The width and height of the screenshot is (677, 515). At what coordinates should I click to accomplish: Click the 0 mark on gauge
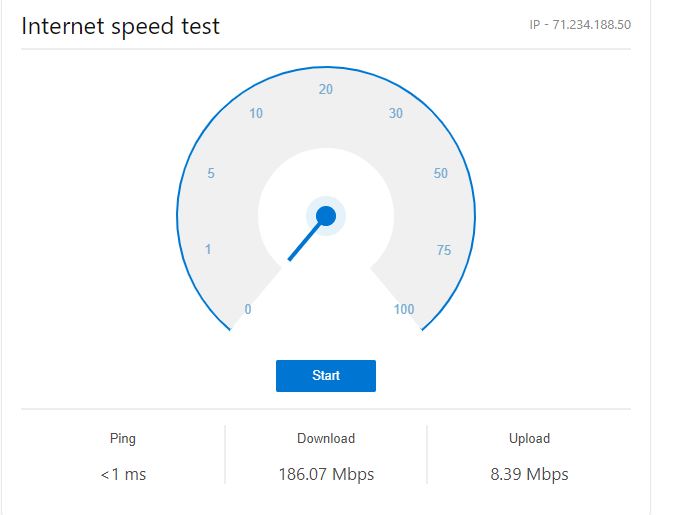pos(248,309)
